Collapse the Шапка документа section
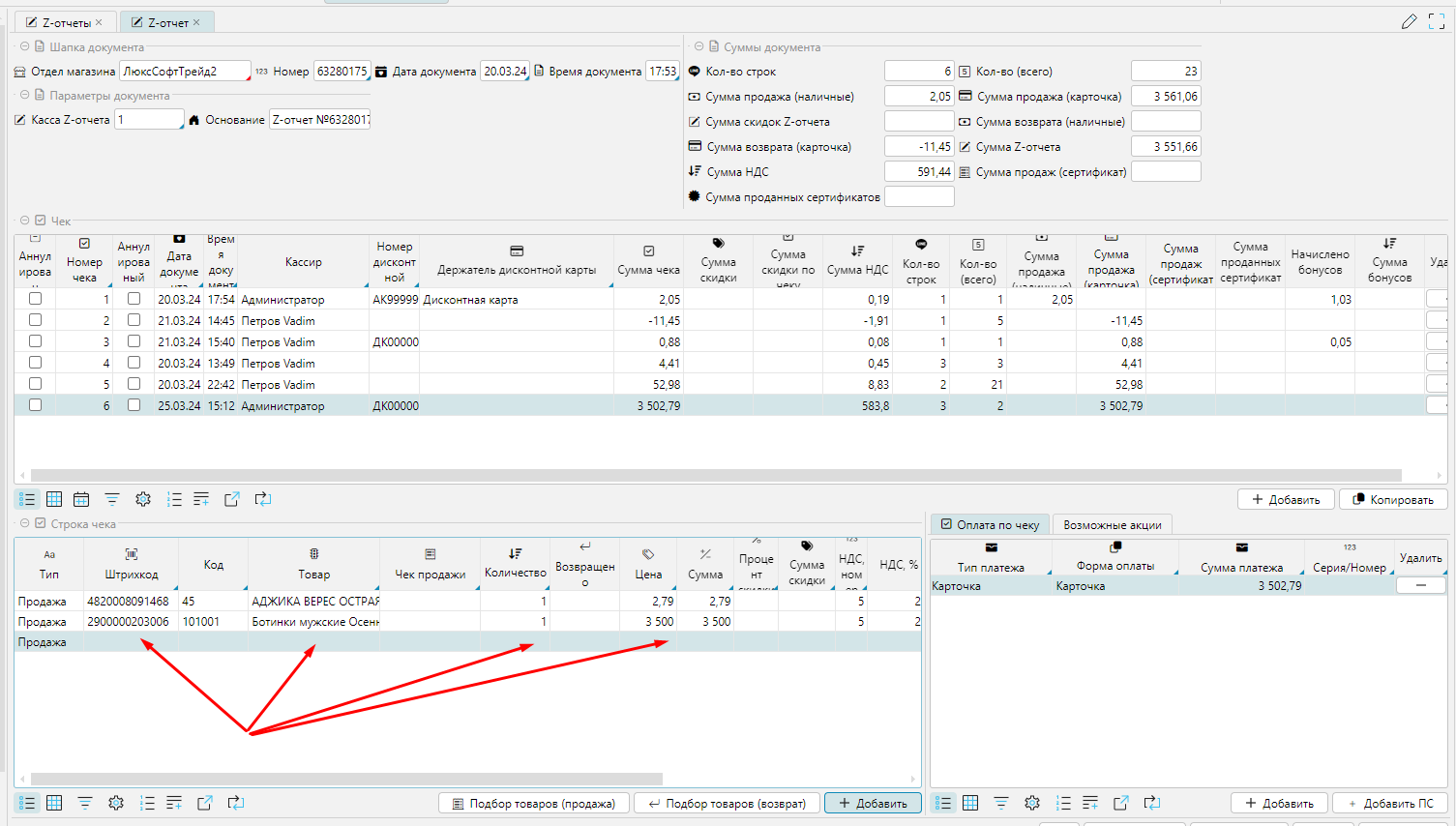 coord(24,46)
